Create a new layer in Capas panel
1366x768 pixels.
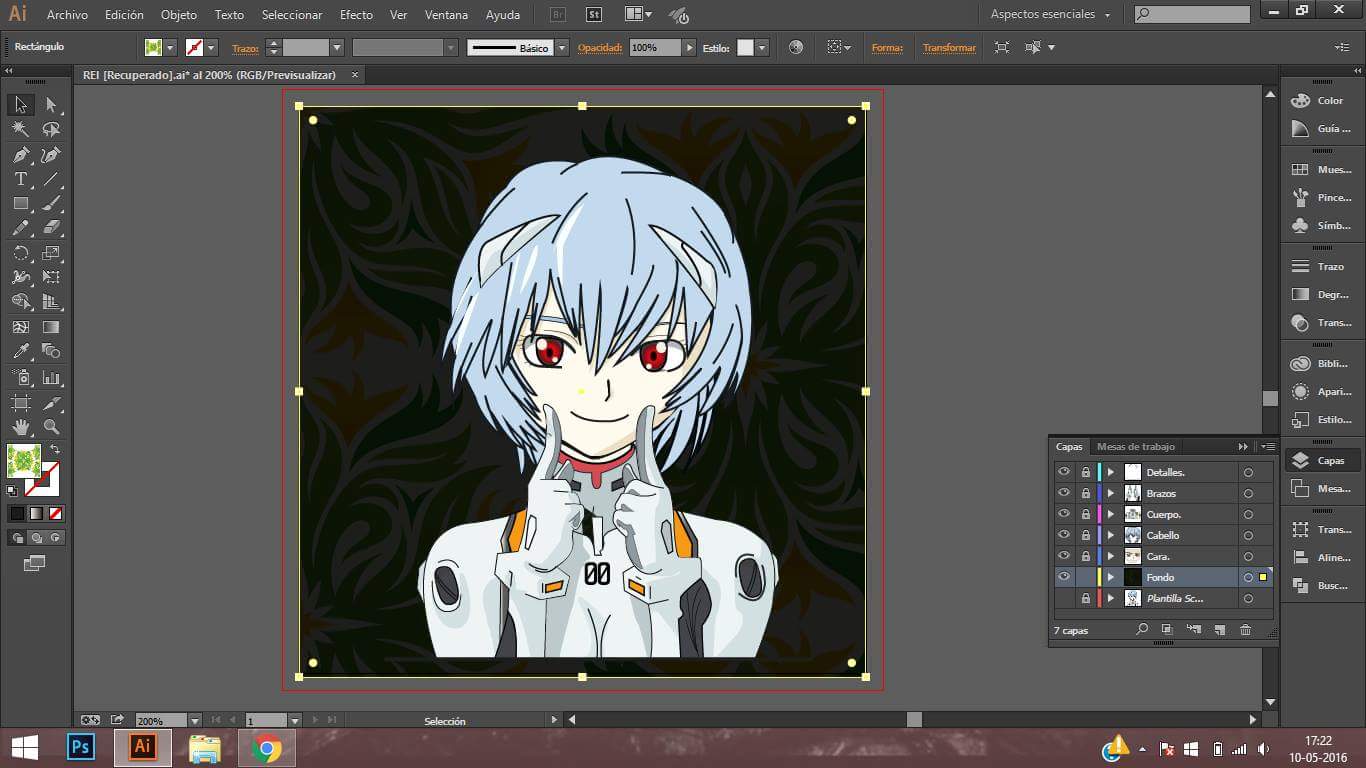(1219, 630)
